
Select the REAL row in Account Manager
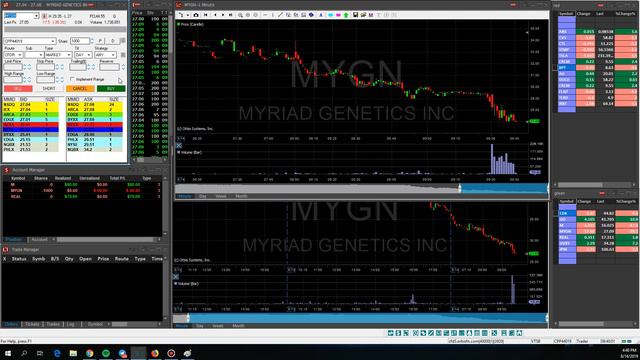click(x=82, y=197)
